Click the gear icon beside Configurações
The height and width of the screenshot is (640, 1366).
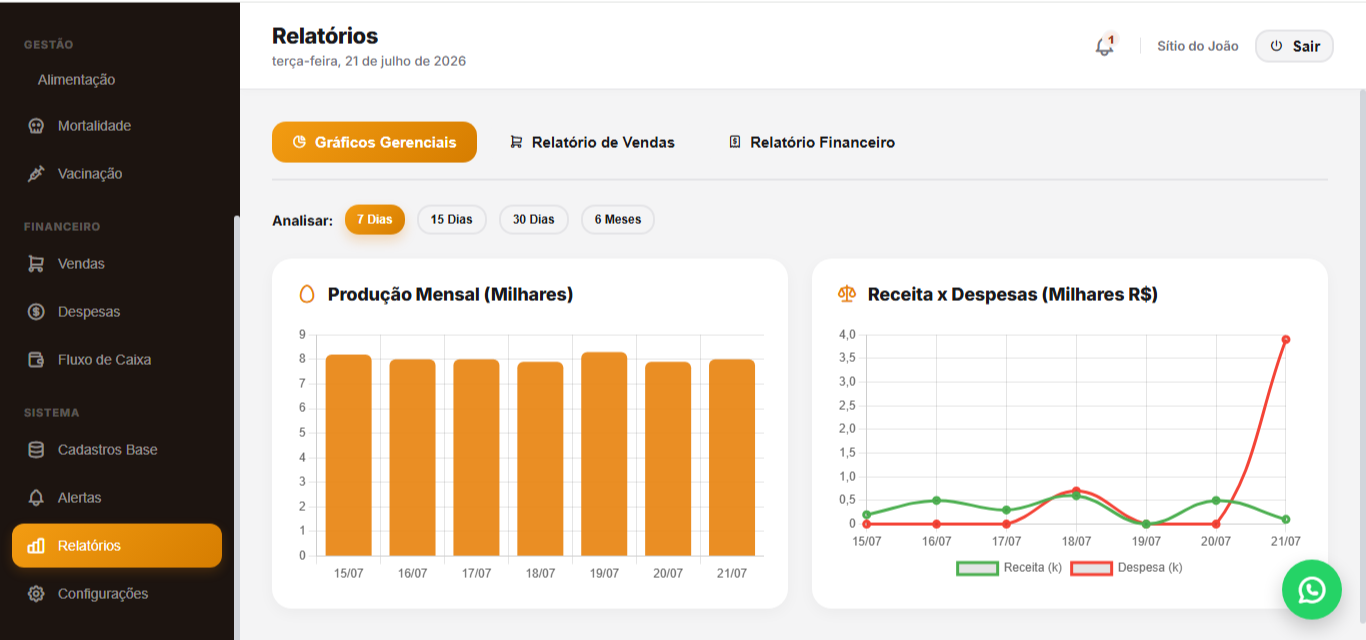tap(36, 594)
